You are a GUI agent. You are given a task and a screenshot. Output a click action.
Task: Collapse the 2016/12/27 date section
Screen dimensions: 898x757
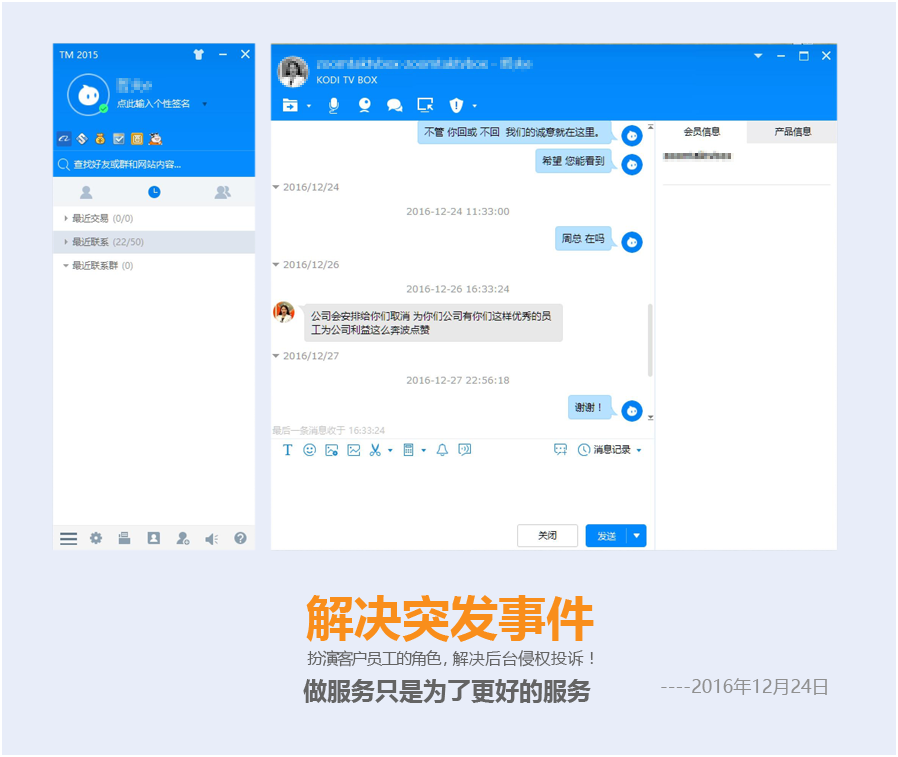pyautogui.click(x=275, y=356)
